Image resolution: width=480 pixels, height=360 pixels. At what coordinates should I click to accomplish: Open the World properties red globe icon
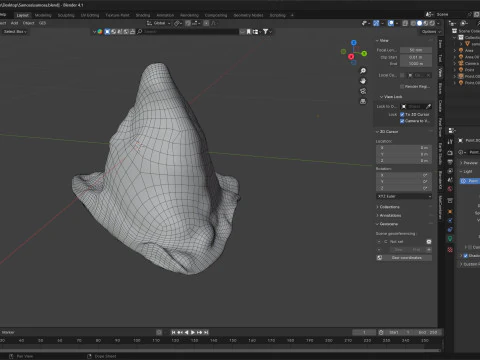(x=450, y=189)
